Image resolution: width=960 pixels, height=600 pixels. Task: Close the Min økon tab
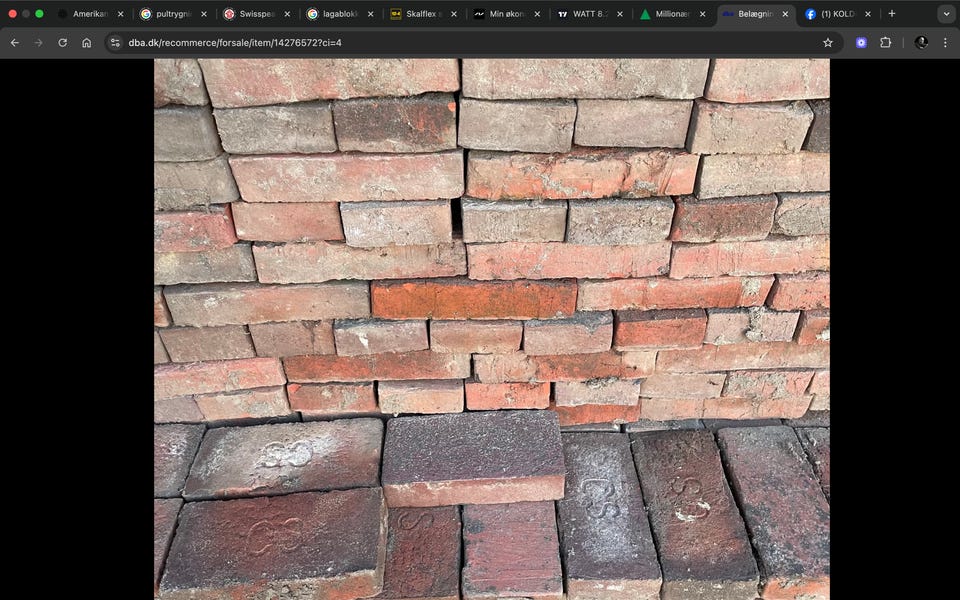[x=537, y=14]
